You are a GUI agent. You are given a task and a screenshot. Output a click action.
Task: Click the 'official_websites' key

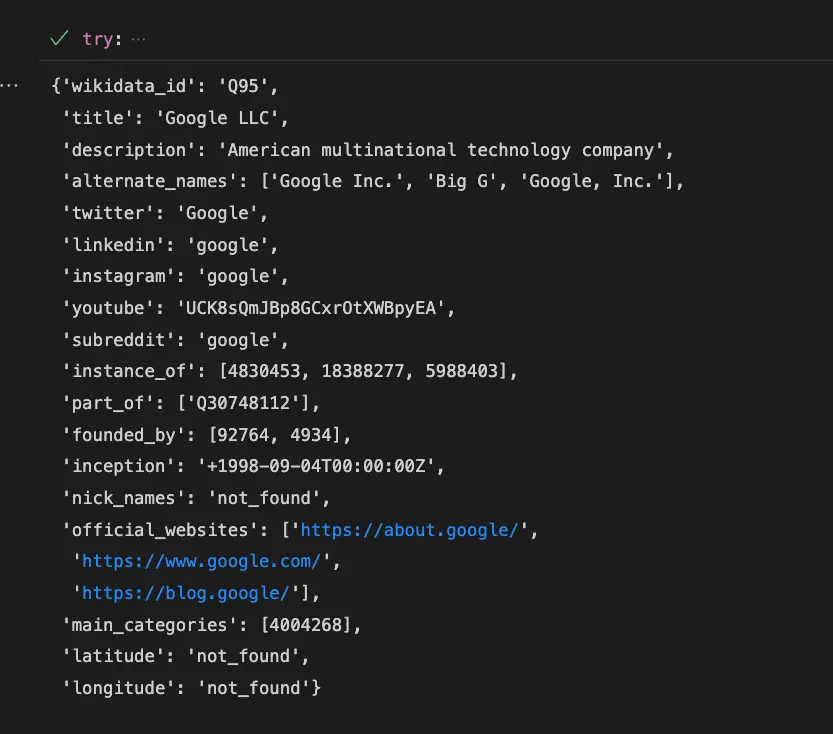(160, 530)
